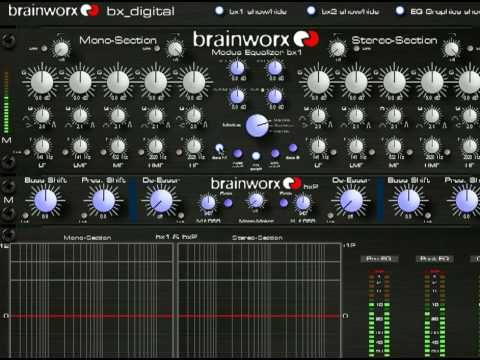
Task: Click small knob left of bx2 brainworx logo
Action: click(208, 202)
